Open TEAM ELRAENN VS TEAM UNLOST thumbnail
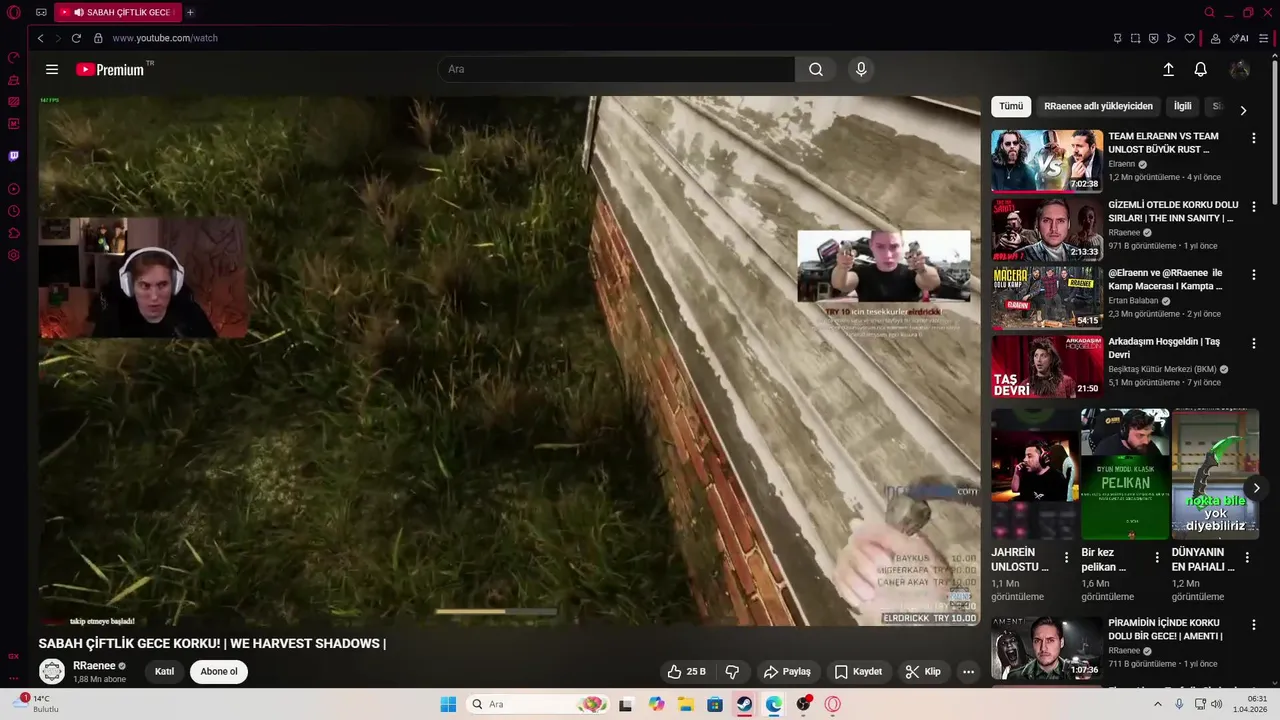 point(1047,160)
